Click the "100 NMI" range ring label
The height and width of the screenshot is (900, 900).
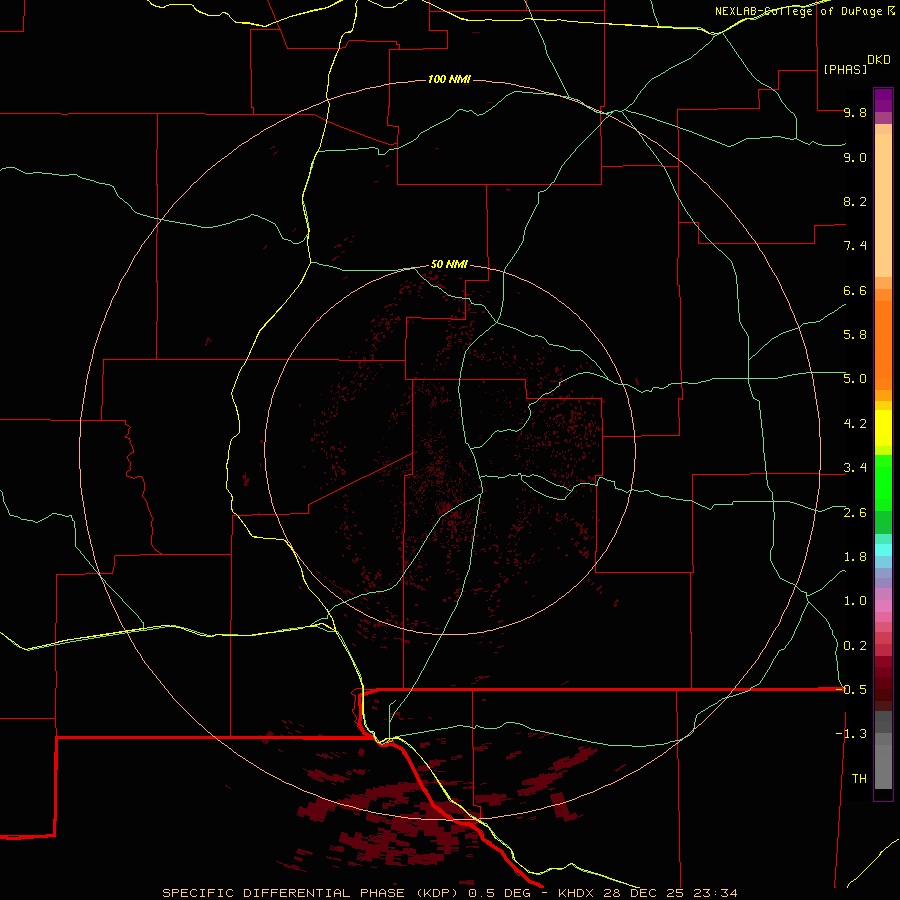click(x=449, y=79)
